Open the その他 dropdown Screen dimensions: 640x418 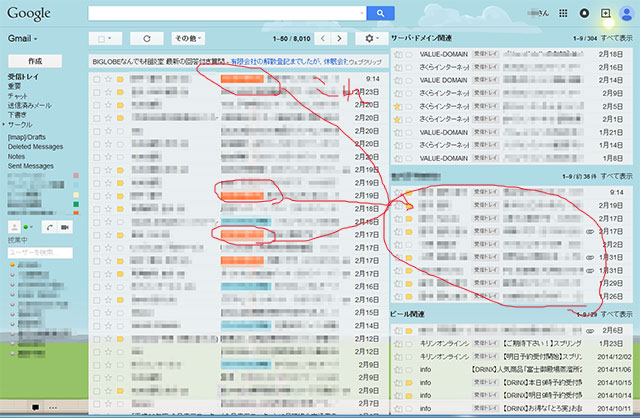(x=188, y=38)
